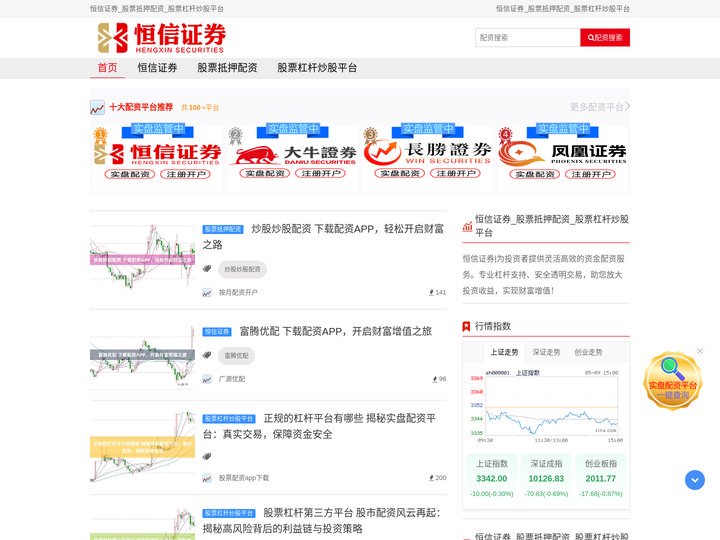Click the 股票抵押配资 blue category tag
The height and width of the screenshot is (540, 720).
[x=223, y=229]
